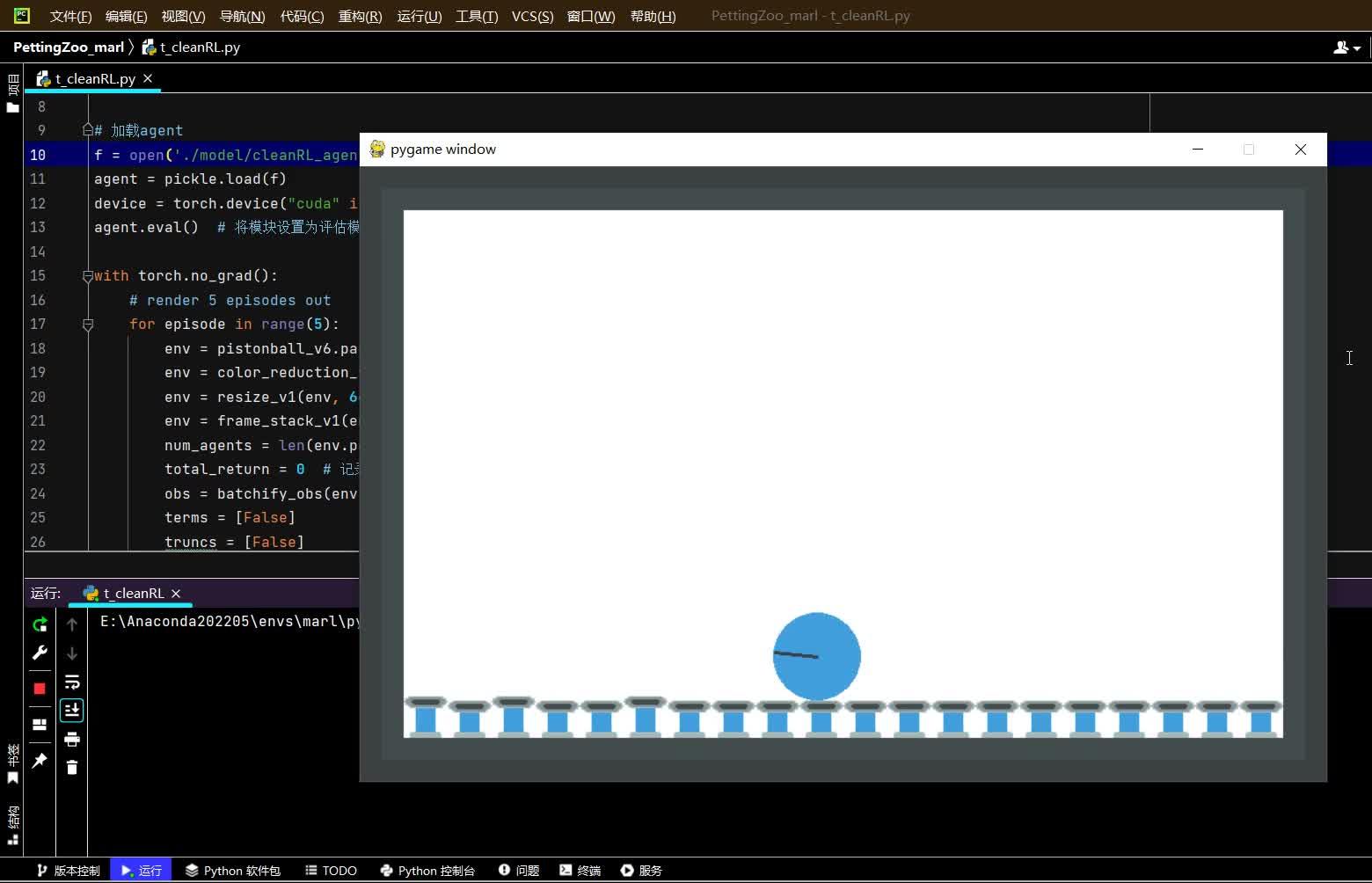The height and width of the screenshot is (883, 1372).
Task: Open the VCS(S) menu
Action: (x=532, y=16)
